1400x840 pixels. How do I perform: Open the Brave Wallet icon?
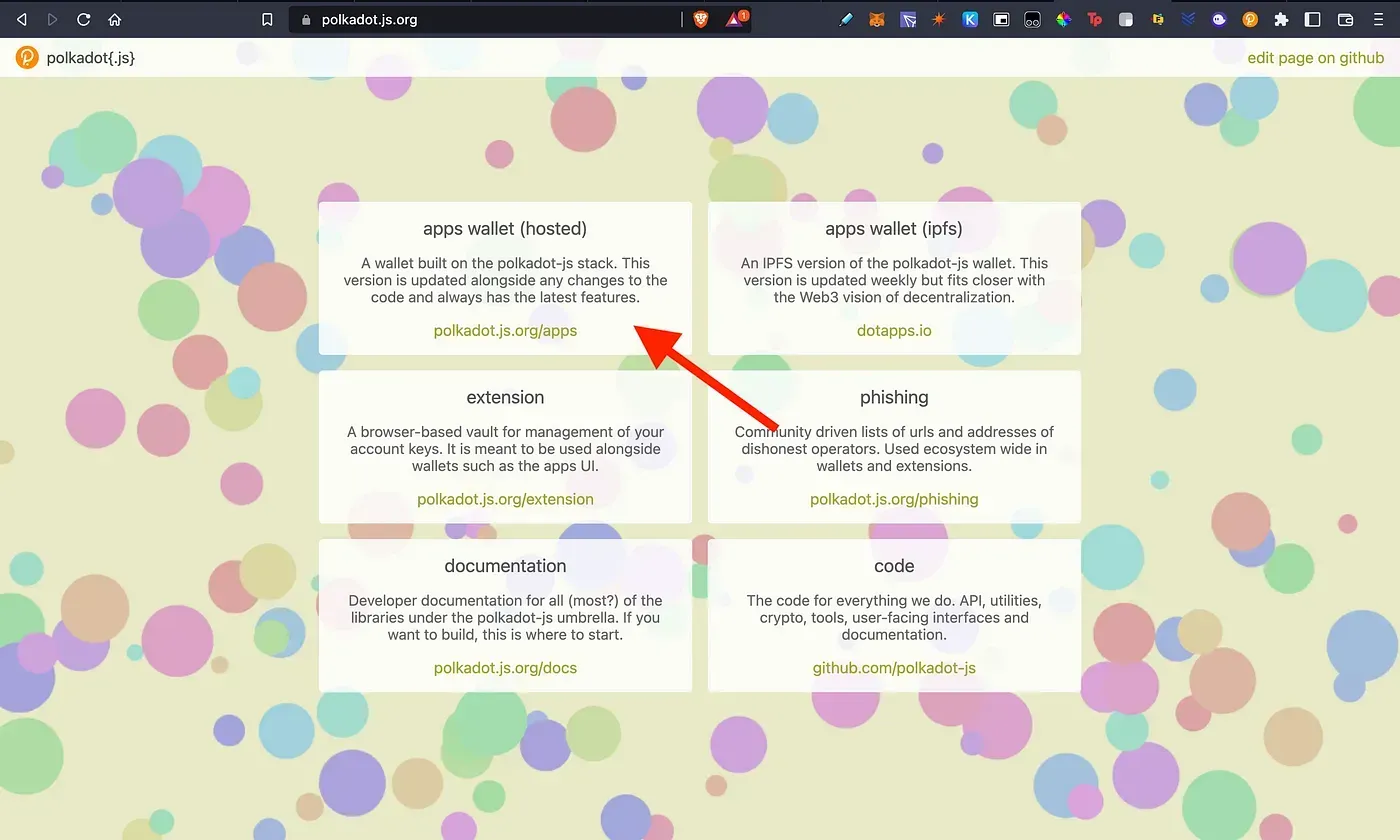1345,19
